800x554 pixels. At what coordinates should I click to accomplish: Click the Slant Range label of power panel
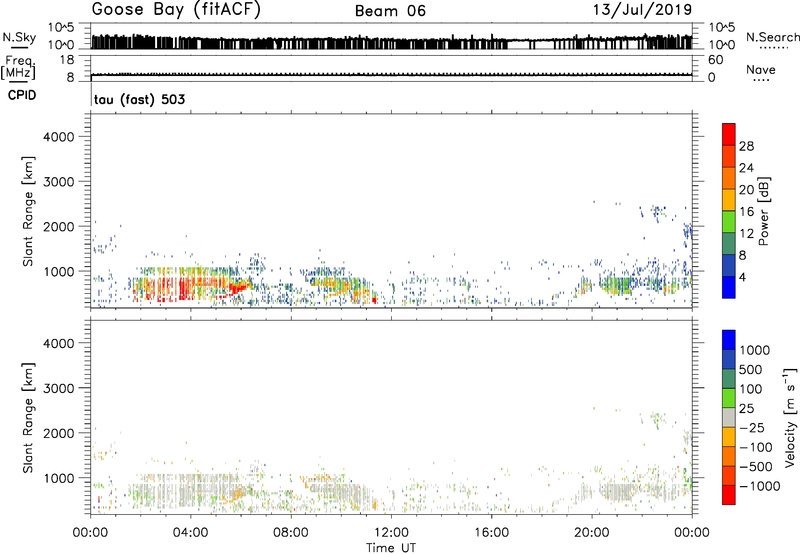28,211
